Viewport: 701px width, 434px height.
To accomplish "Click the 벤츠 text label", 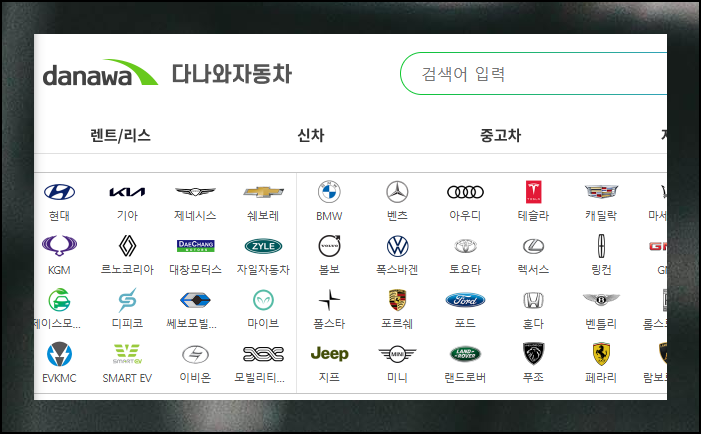I will point(397,216).
